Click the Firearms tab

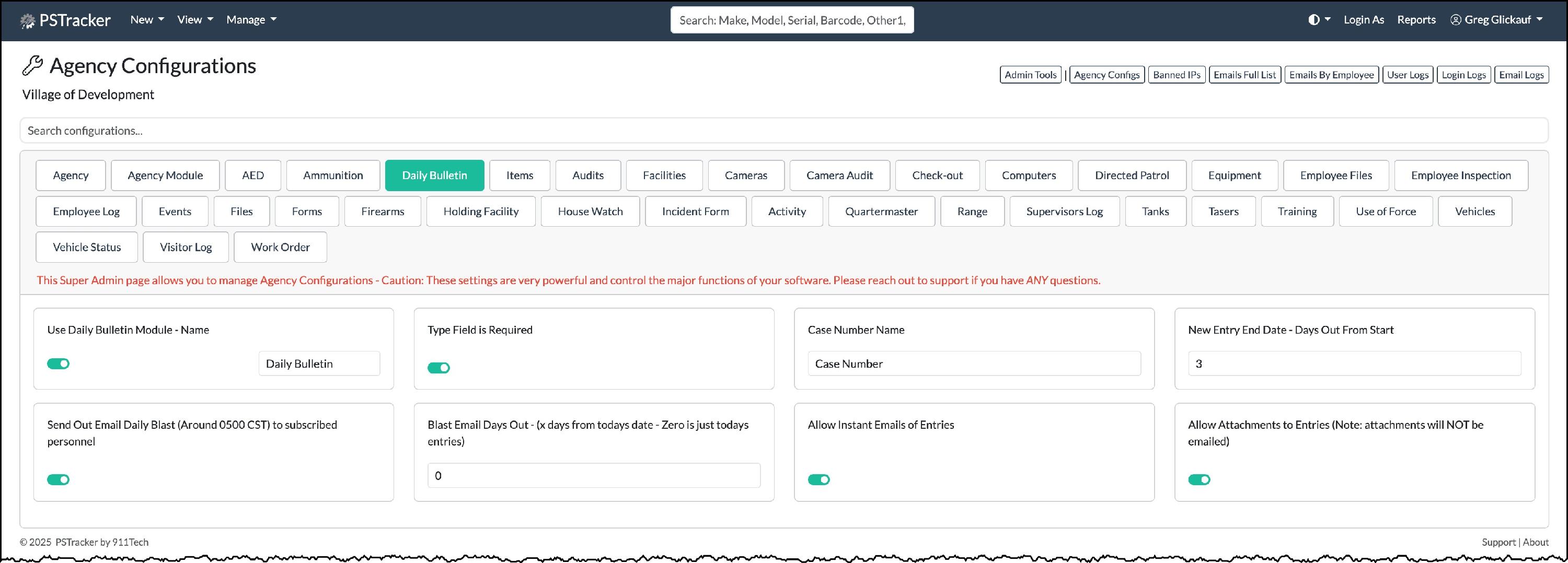(x=383, y=211)
